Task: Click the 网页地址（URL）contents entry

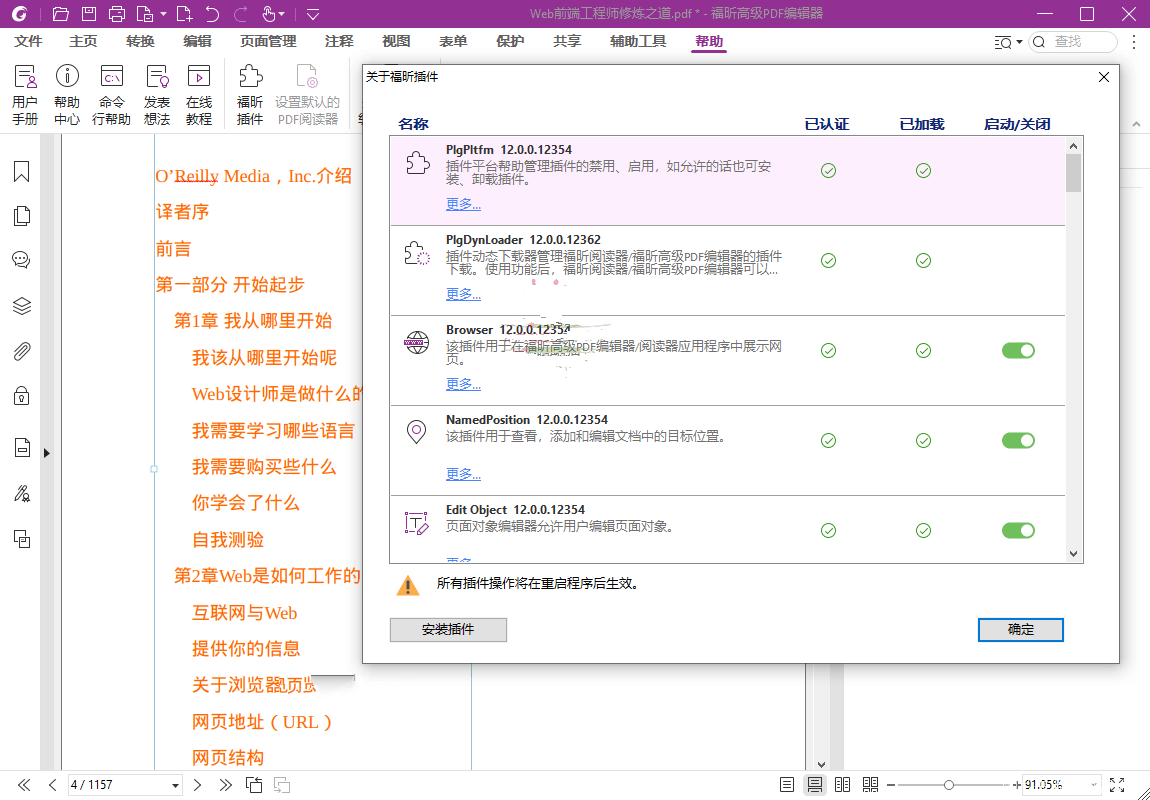Action: pos(262,722)
